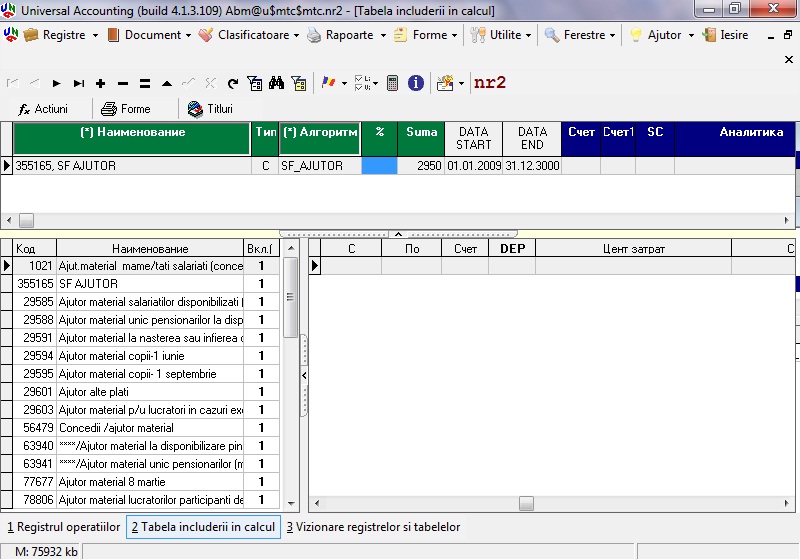Click Вкл. value for row 355165 SF AJUTOR
The height and width of the screenshot is (560, 800).
[x=261, y=284]
